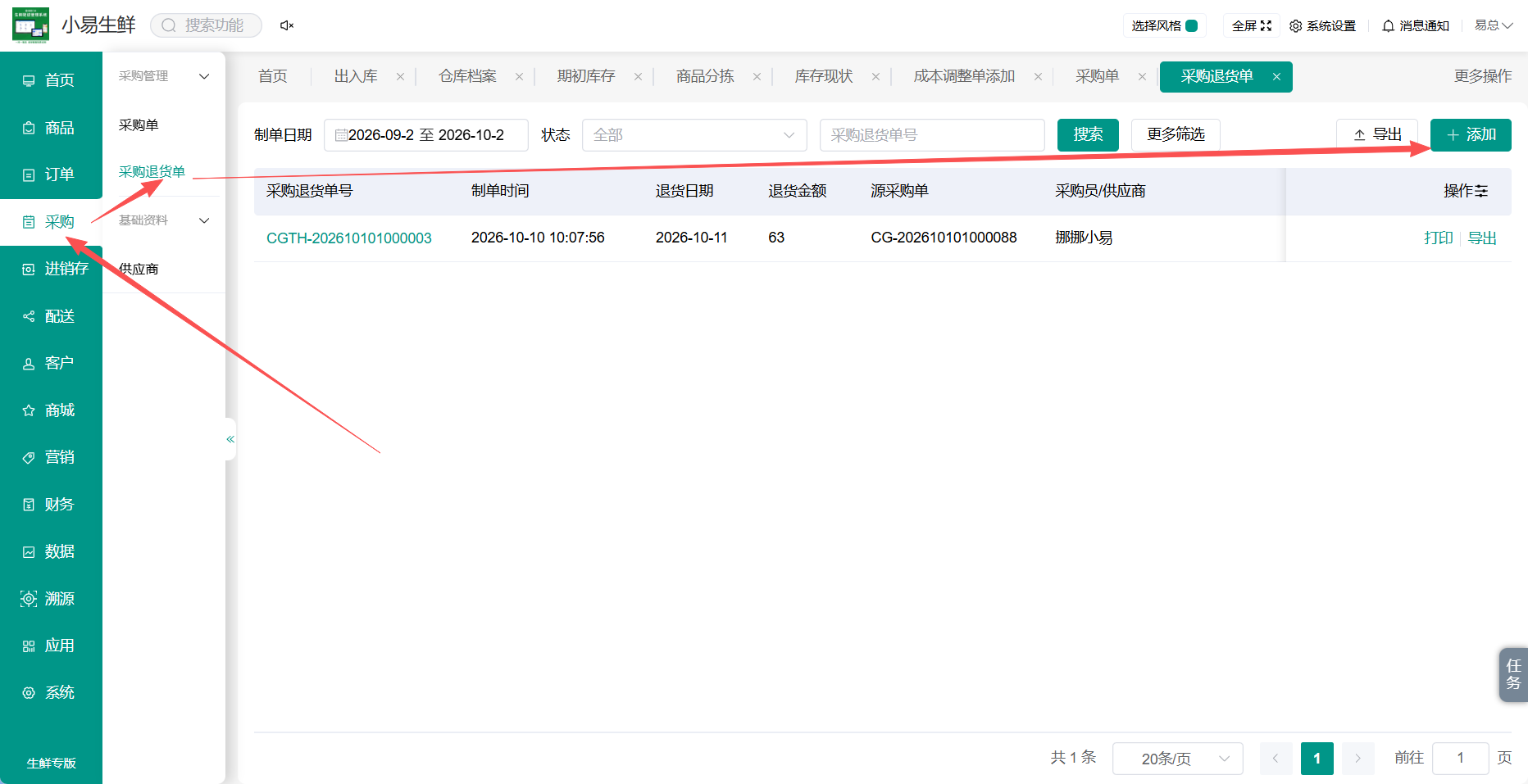Select 采购单 in the submenu

click(x=139, y=125)
